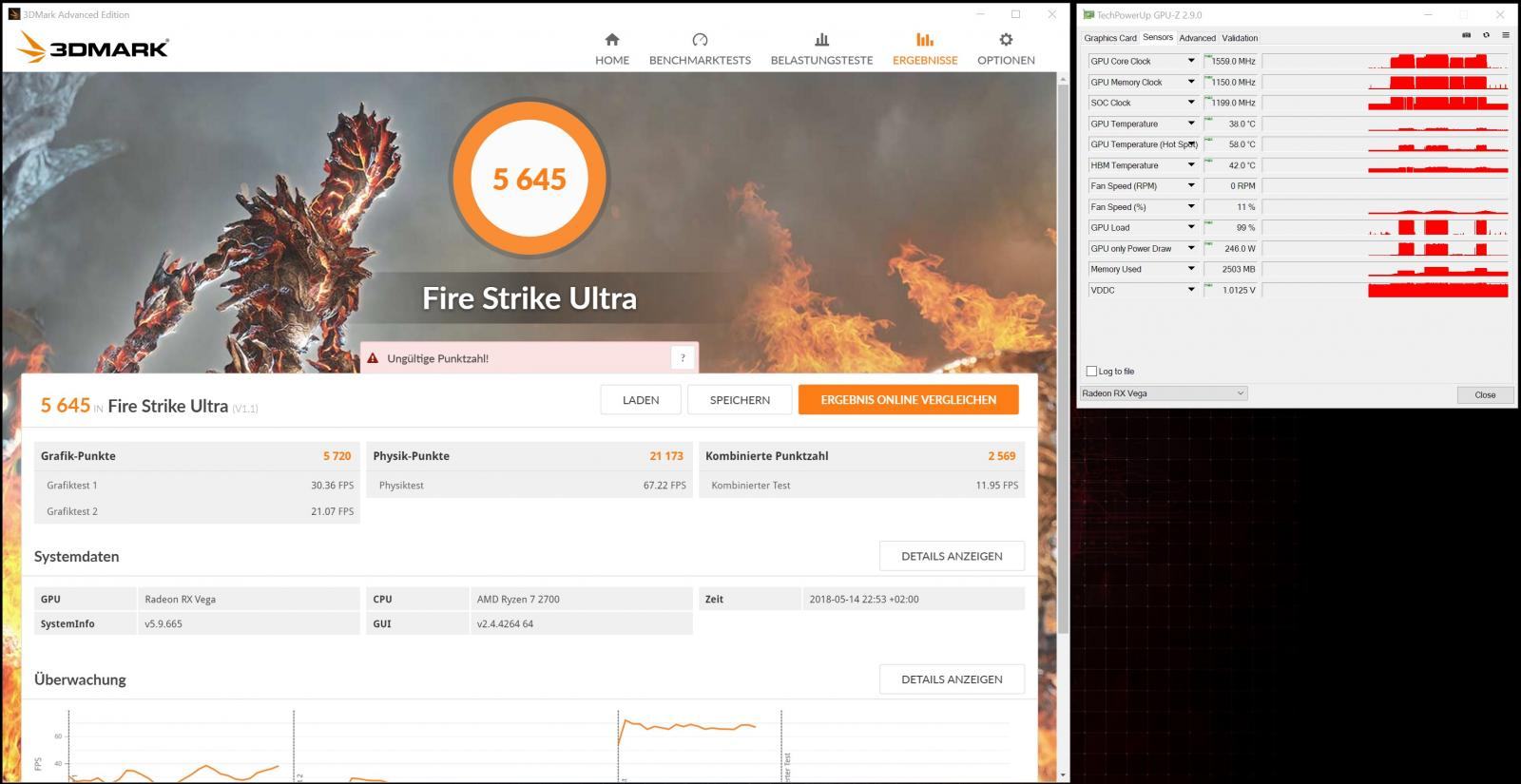The image size is (1521, 784).
Task: Click the invalid score warning triangle
Action: point(373,358)
